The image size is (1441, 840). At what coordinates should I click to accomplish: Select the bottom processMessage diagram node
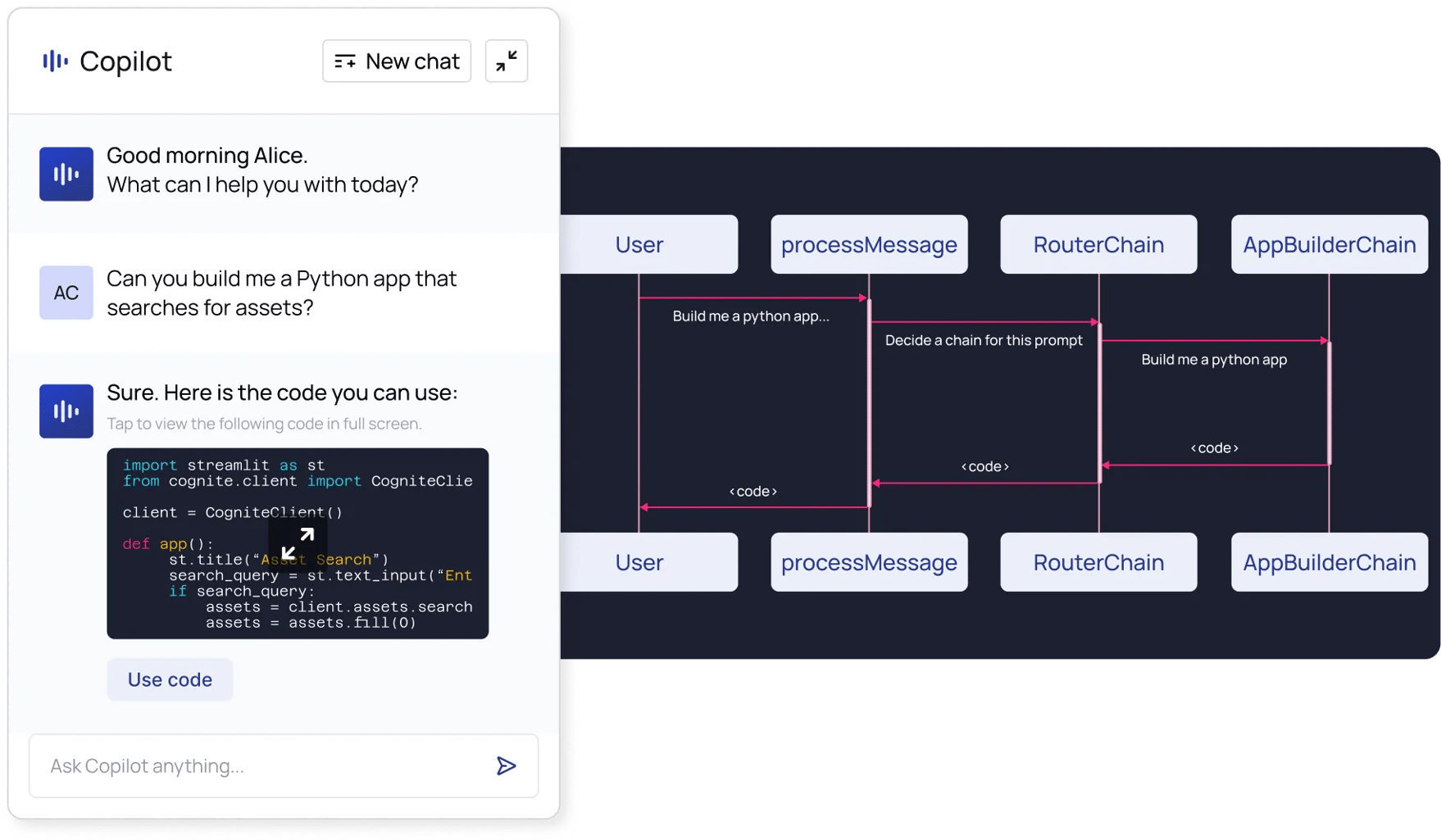click(x=869, y=562)
